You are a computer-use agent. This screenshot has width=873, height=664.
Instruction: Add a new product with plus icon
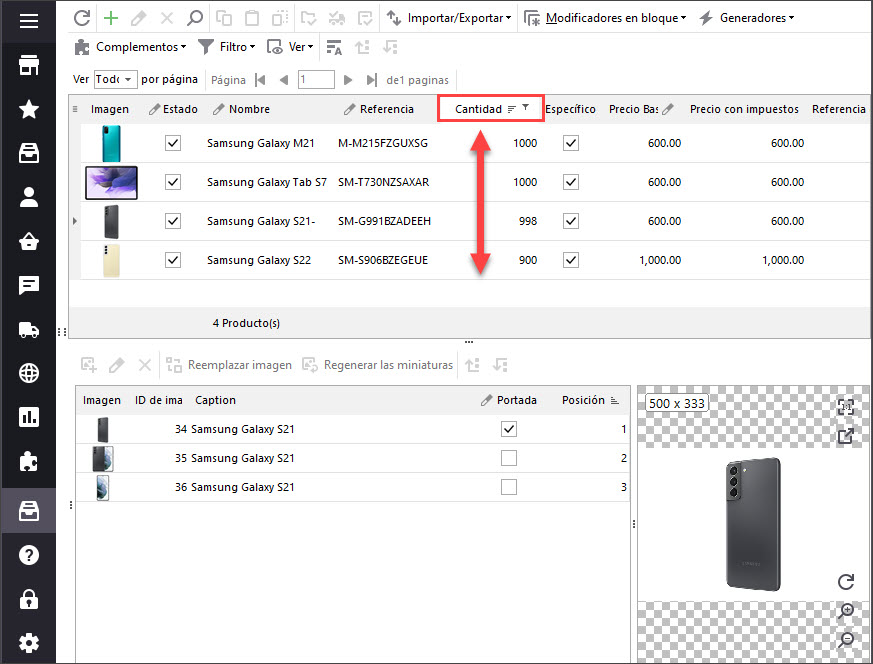click(111, 18)
